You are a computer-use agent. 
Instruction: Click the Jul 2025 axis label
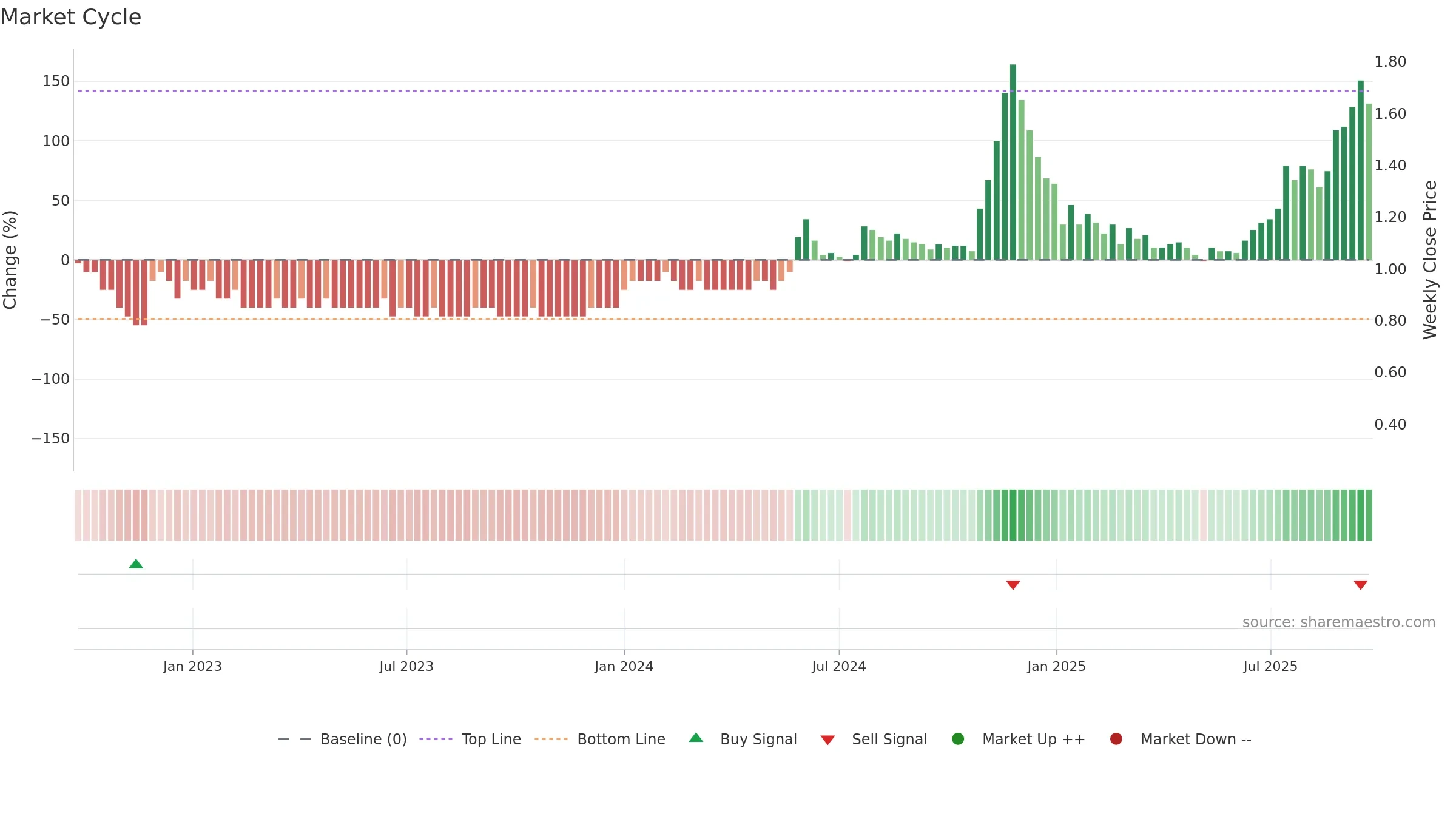coord(1270,667)
